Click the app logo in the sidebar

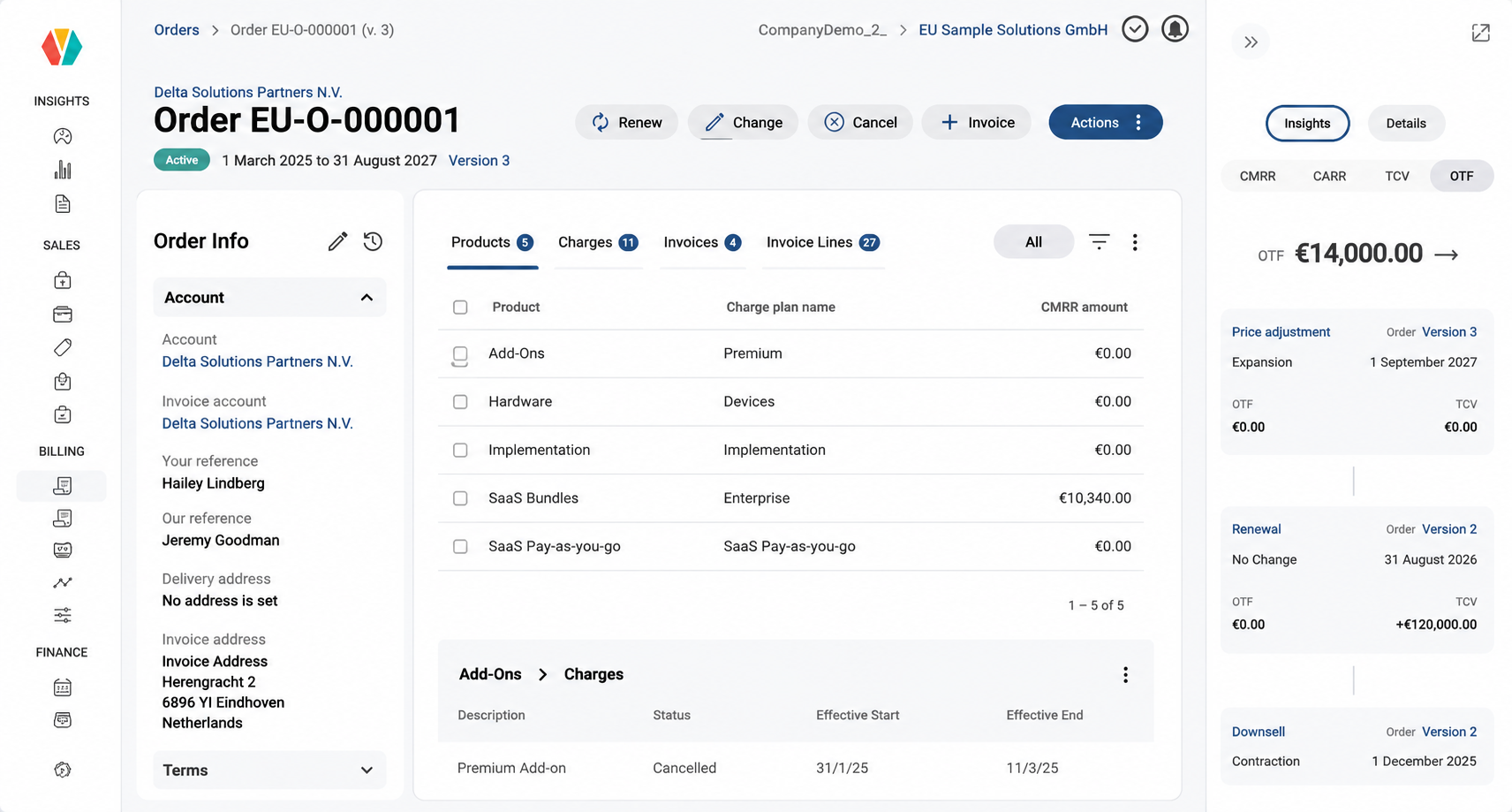pos(62,47)
